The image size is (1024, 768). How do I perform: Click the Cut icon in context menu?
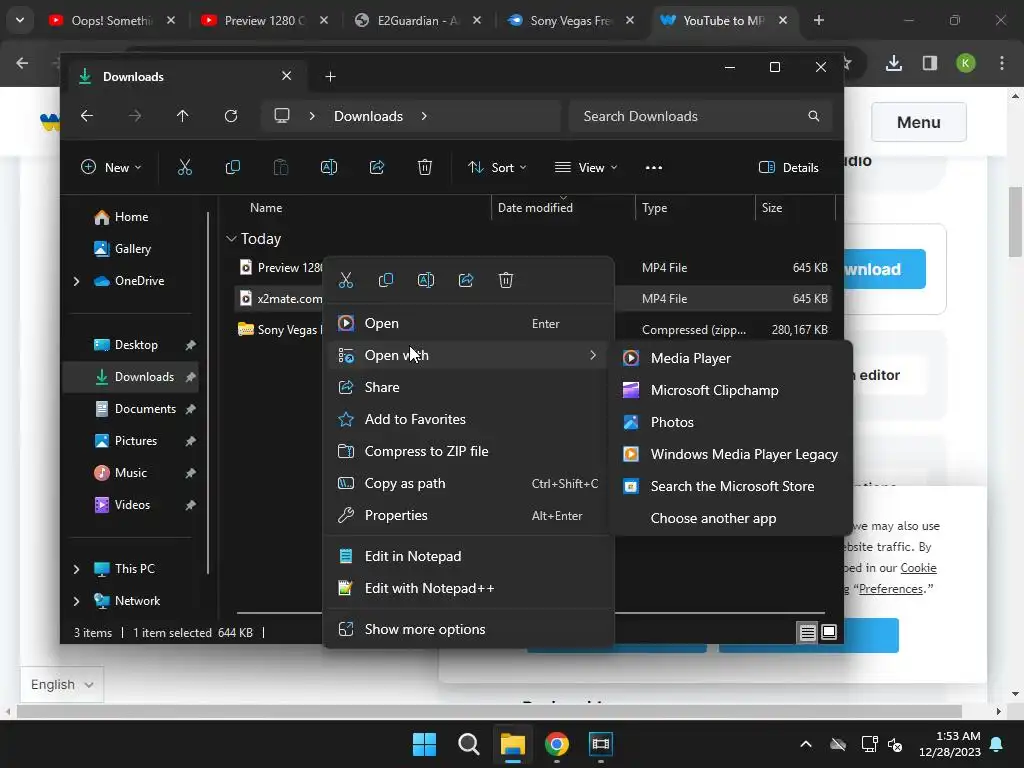click(x=346, y=281)
